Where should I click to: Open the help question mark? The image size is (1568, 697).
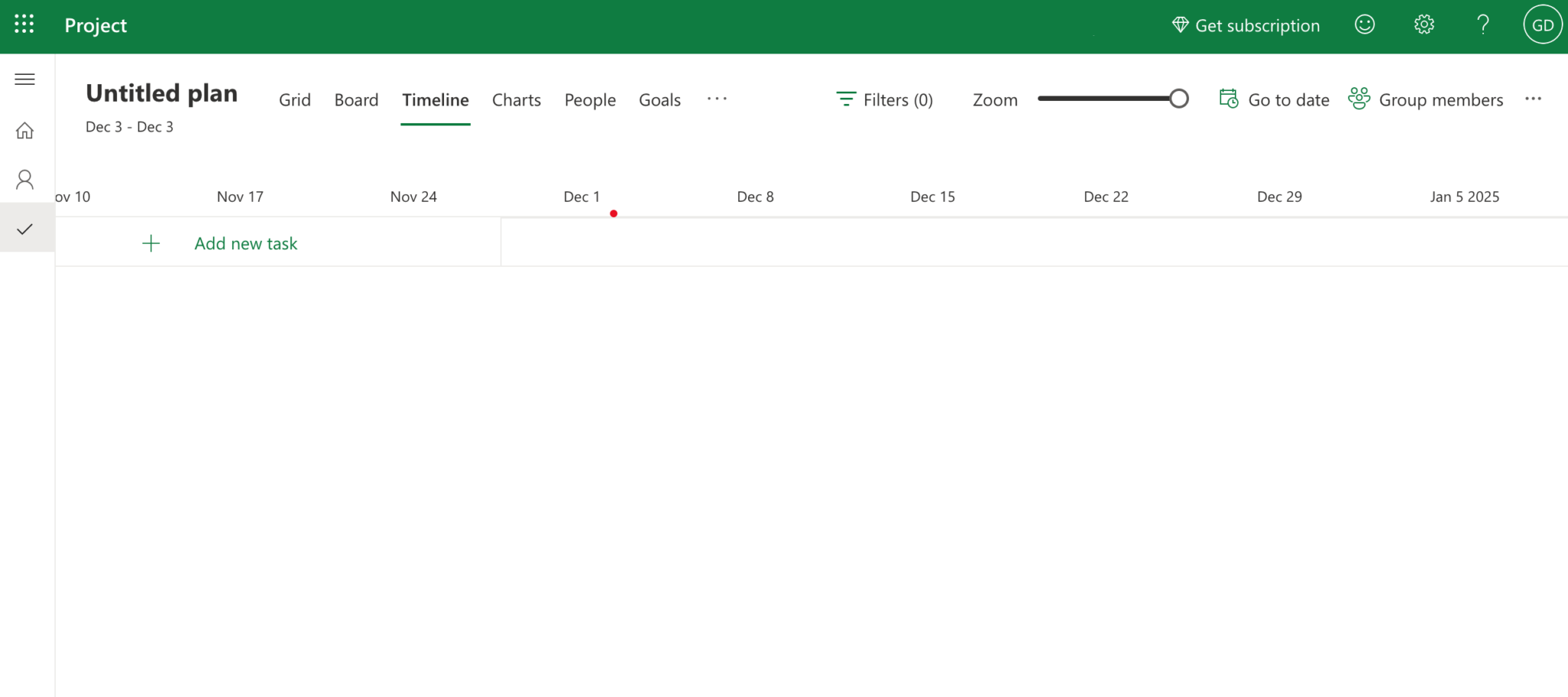click(1483, 24)
